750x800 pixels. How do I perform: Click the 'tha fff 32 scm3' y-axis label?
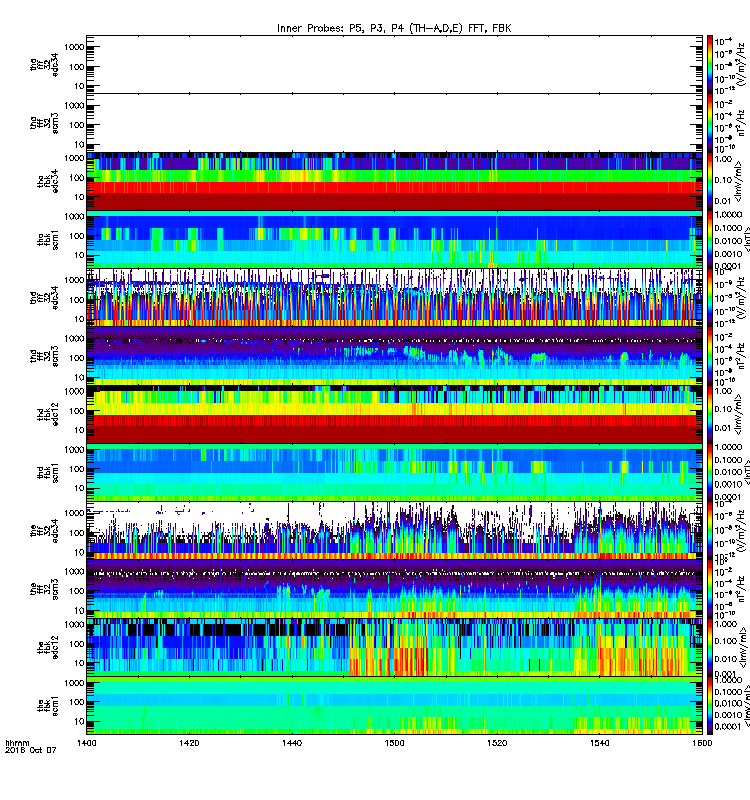pos(44,123)
